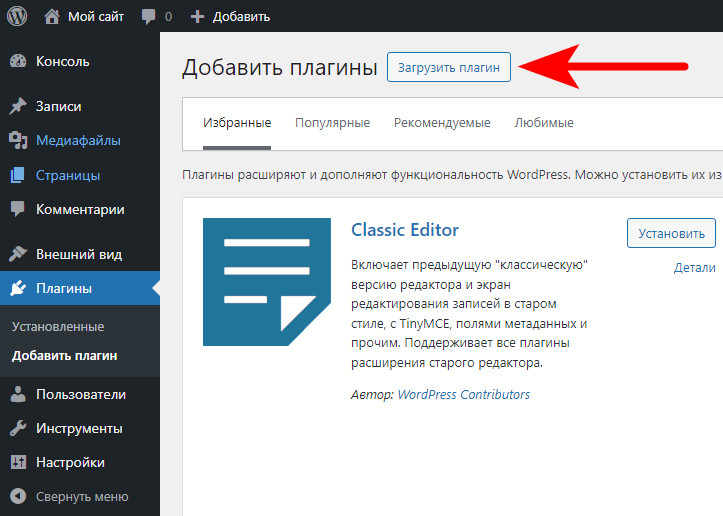This screenshot has width=723, height=516.
Task: Click the home icon beside Мой сайт
Action: [52, 17]
